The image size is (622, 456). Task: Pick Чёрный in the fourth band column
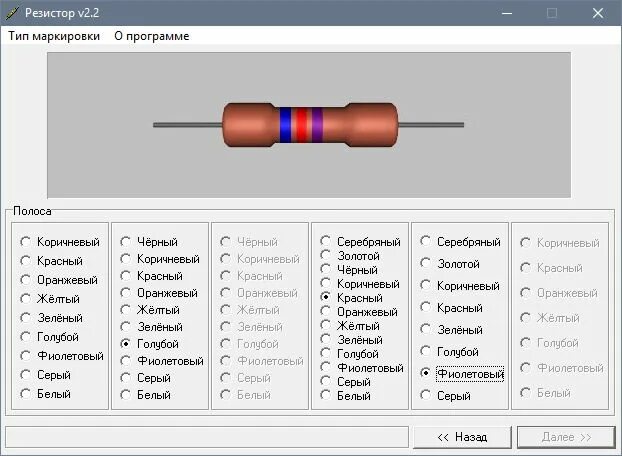pyautogui.click(x=349, y=270)
